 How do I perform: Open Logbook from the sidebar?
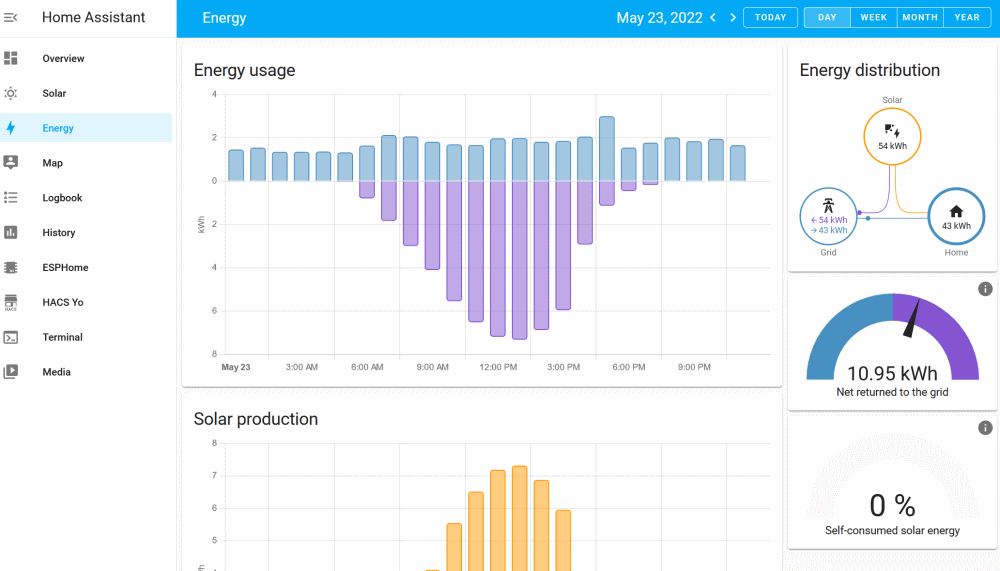(x=86, y=198)
